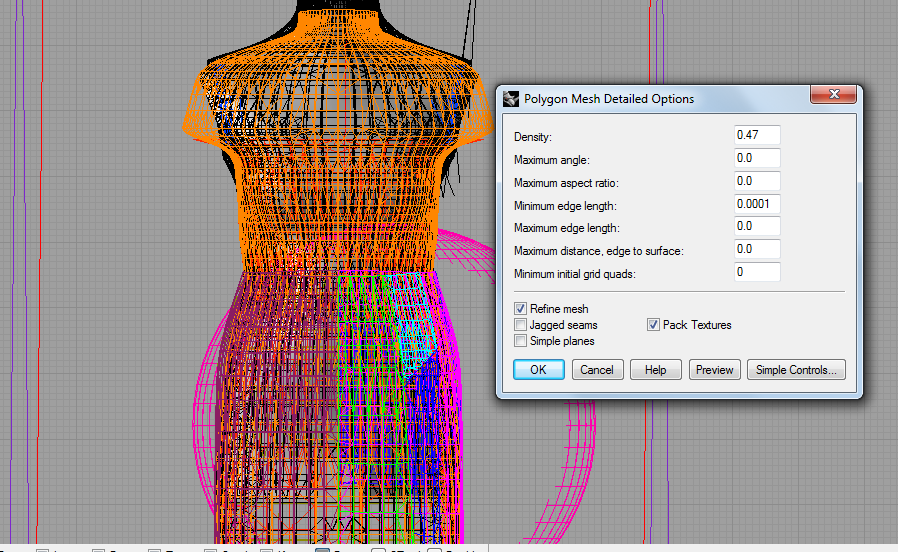The image size is (898, 552).
Task: Confirm mesh settings with OK
Action: click(x=538, y=370)
